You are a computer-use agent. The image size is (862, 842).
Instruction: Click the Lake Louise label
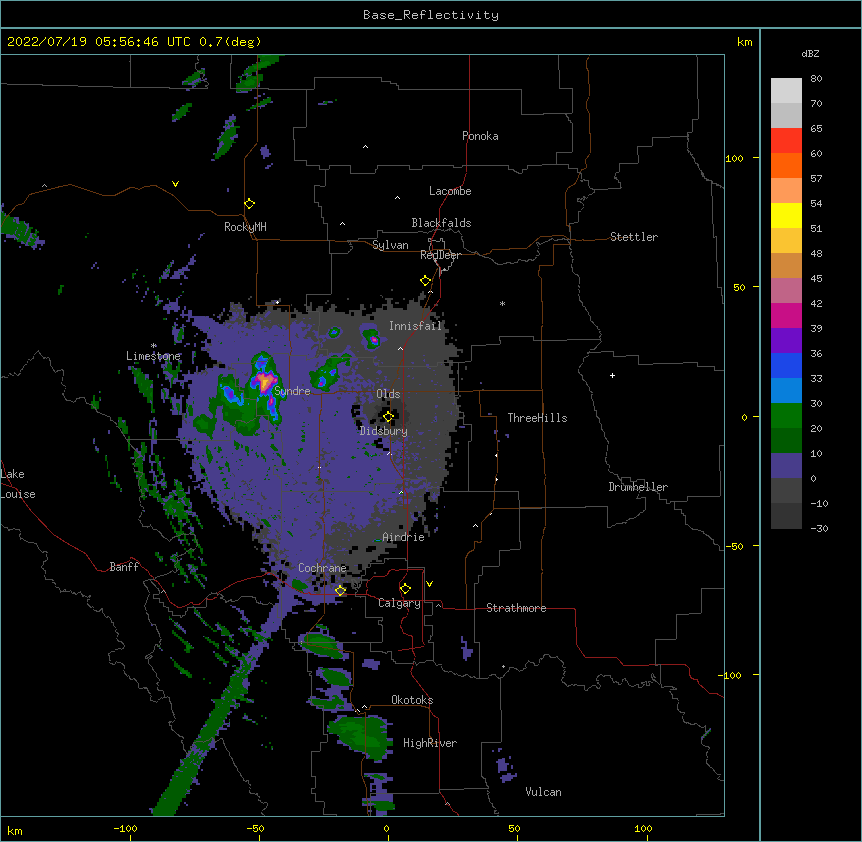tap(16, 484)
